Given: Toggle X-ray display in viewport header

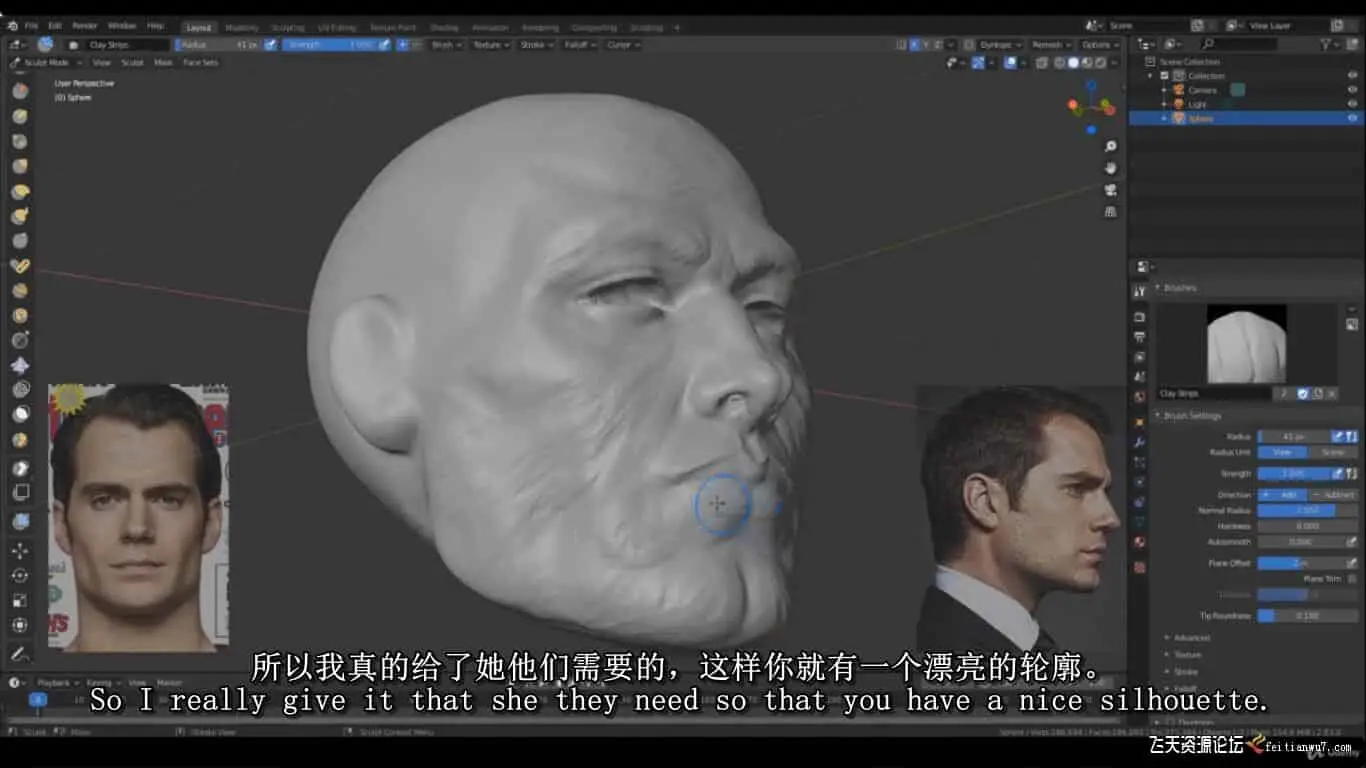Looking at the screenshot, I should [x=1040, y=62].
